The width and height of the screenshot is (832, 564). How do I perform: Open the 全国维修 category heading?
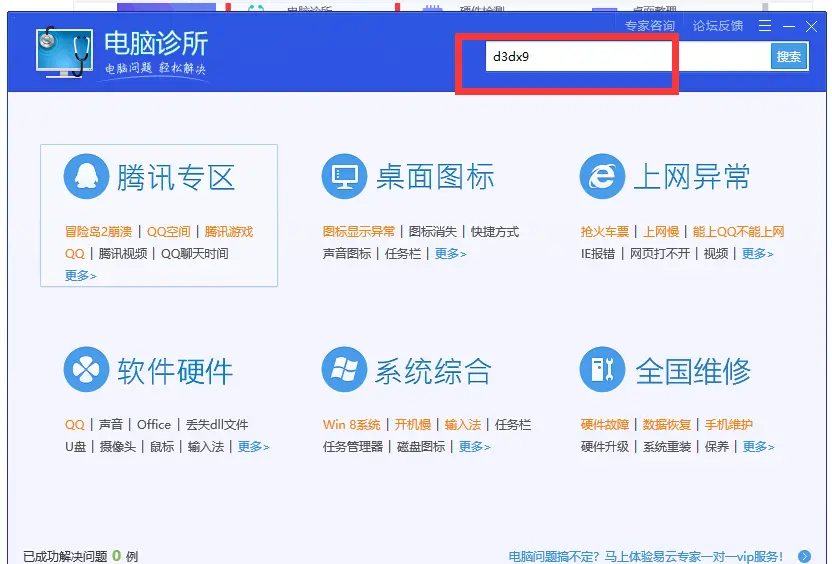tap(693, 371)
